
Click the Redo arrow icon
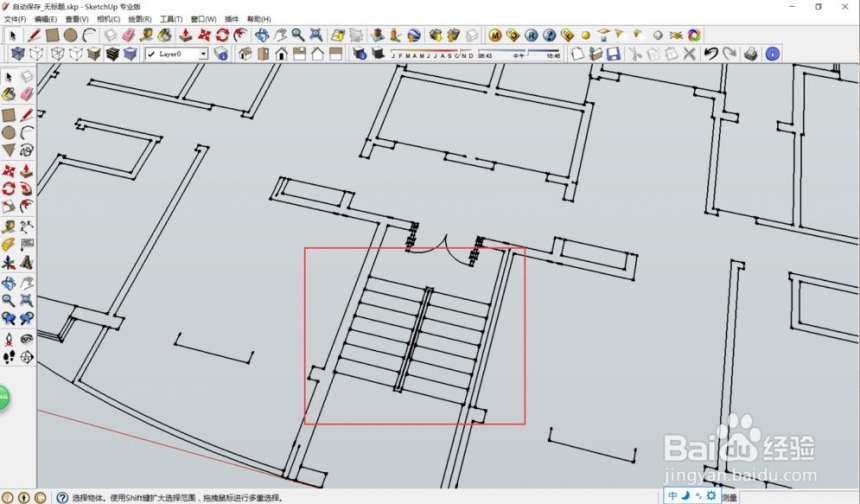[729, 54]
